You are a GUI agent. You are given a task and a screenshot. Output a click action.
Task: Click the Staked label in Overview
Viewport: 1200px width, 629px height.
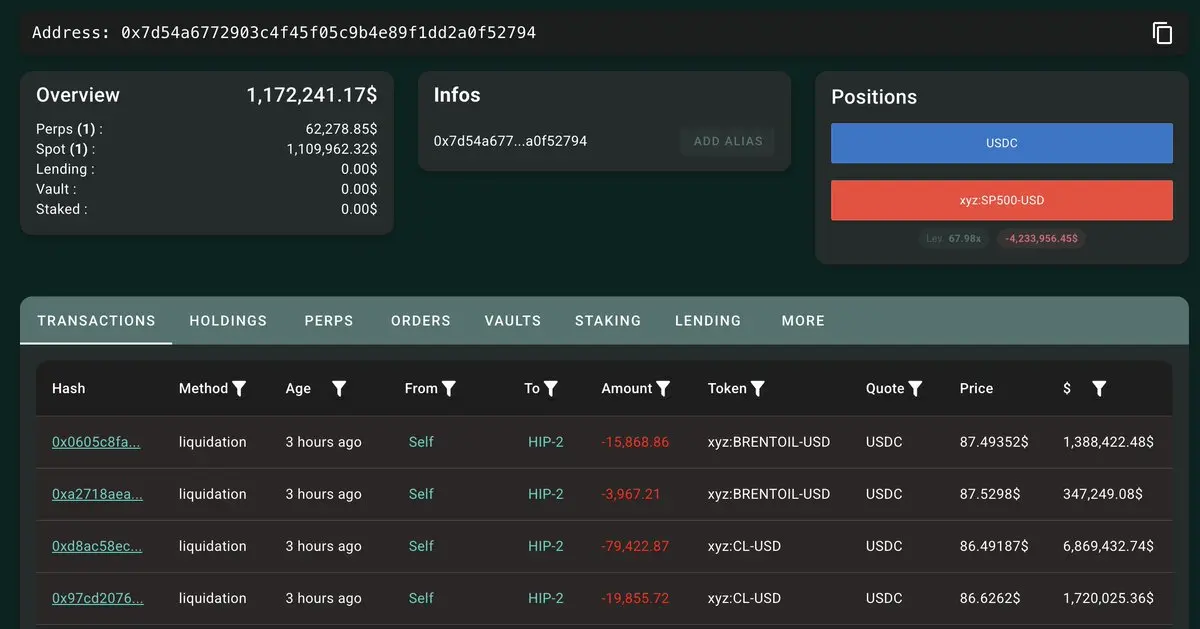click(61, 209)
